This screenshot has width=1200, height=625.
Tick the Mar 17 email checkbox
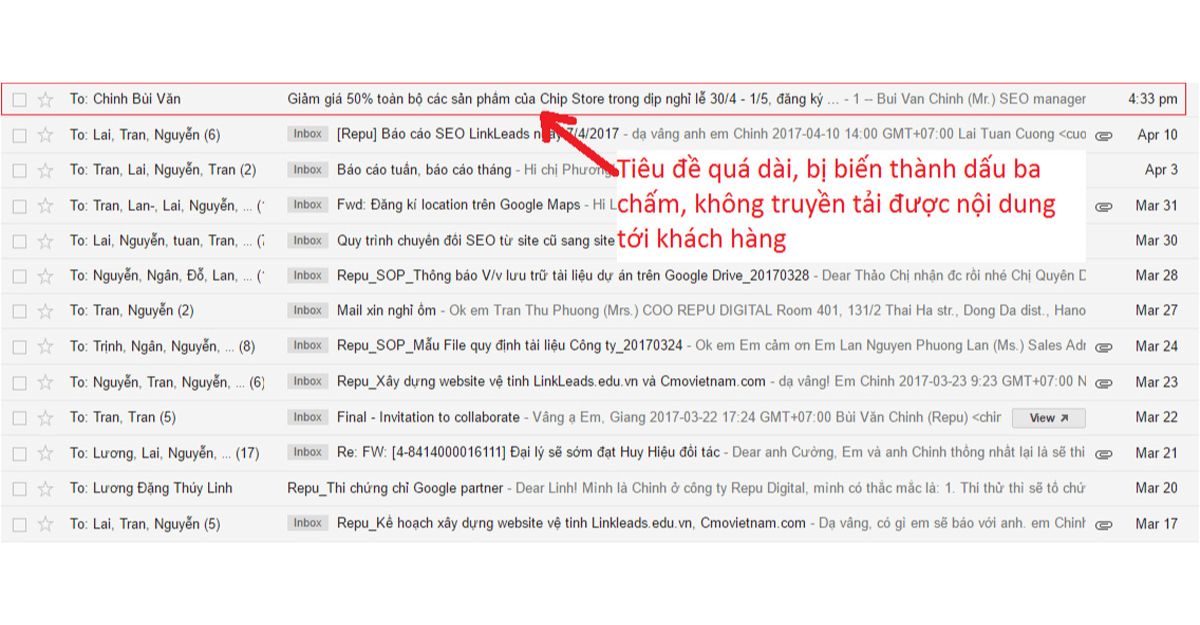click(19, 523)
